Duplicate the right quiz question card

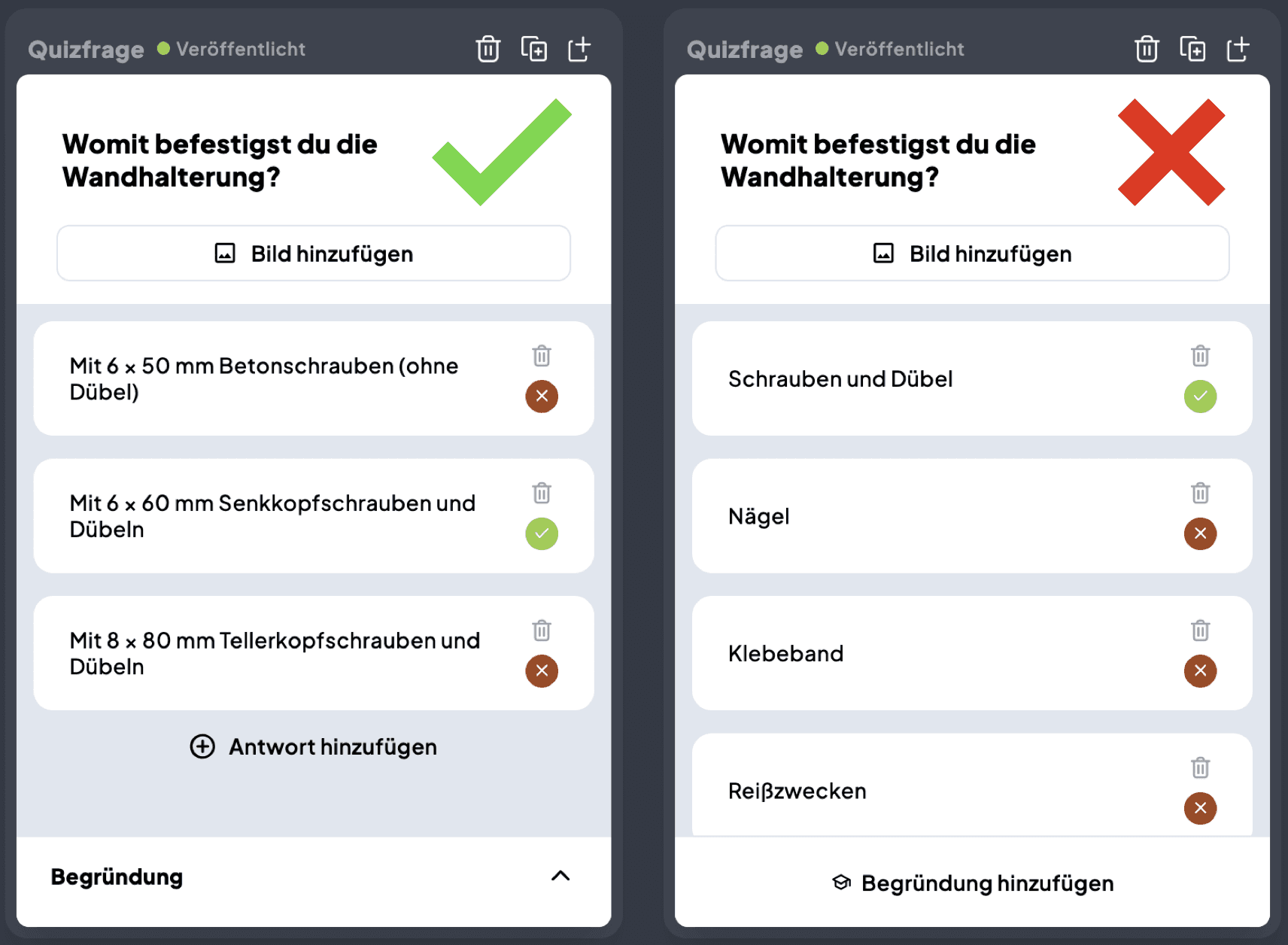click(1192, 49)
